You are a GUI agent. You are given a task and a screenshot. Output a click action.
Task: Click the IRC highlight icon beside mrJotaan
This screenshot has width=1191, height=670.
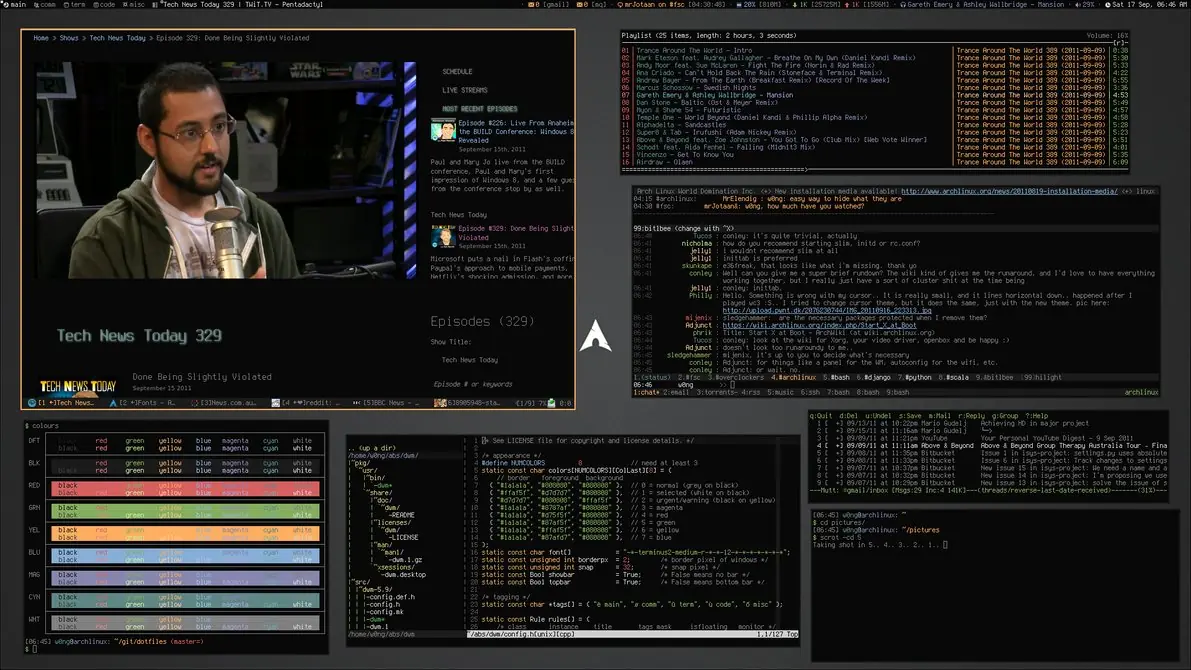[620, 5]
